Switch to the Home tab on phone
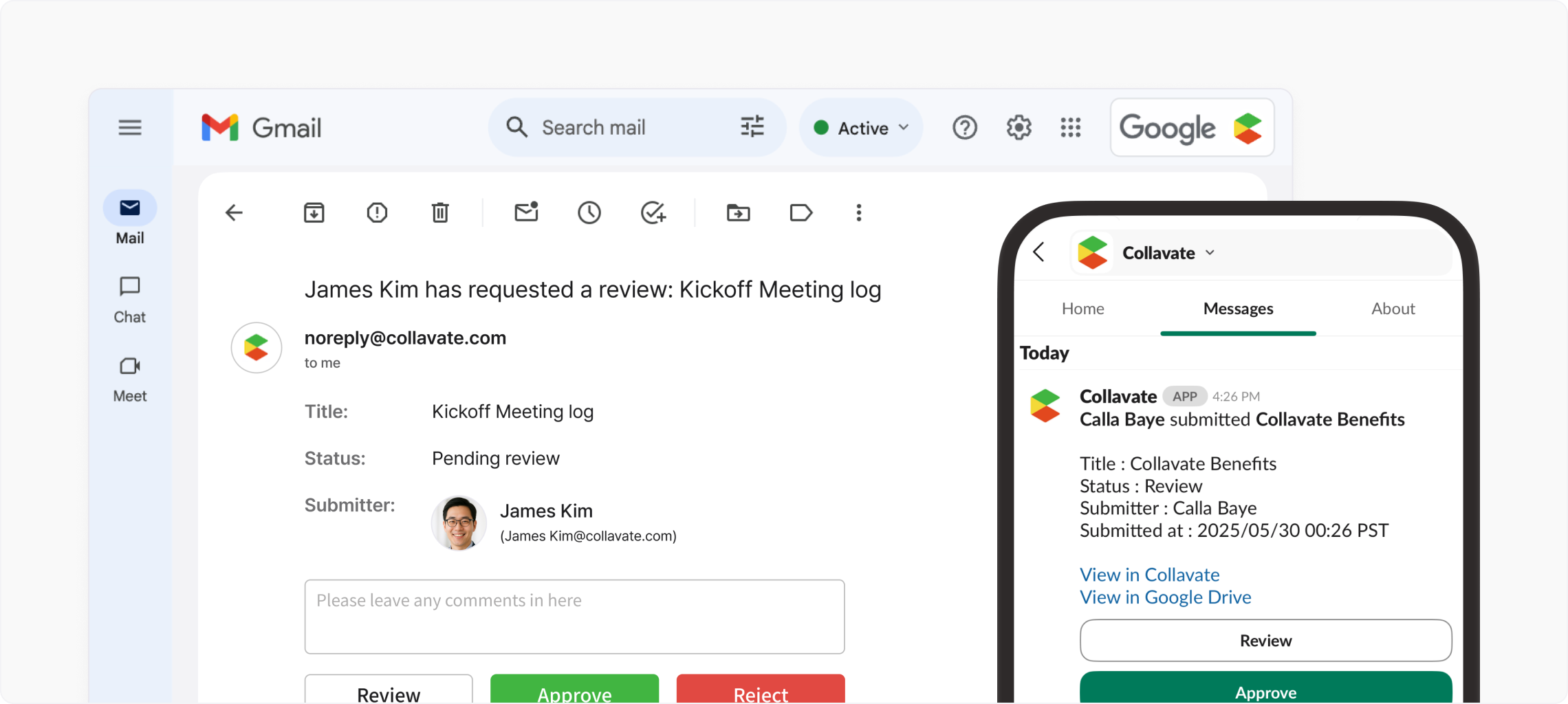The width and height of the screenshot is (1568, 704). (1082, 309)
